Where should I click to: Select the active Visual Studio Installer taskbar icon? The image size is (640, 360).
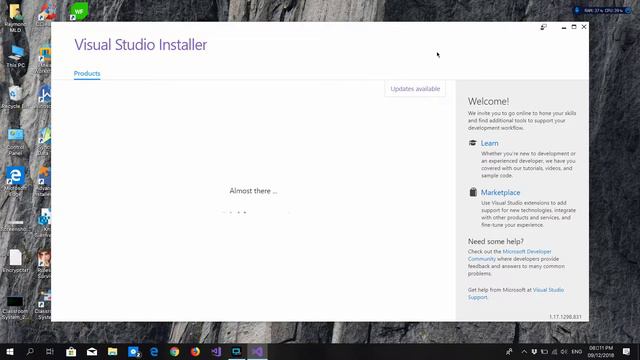pos(257,351)
